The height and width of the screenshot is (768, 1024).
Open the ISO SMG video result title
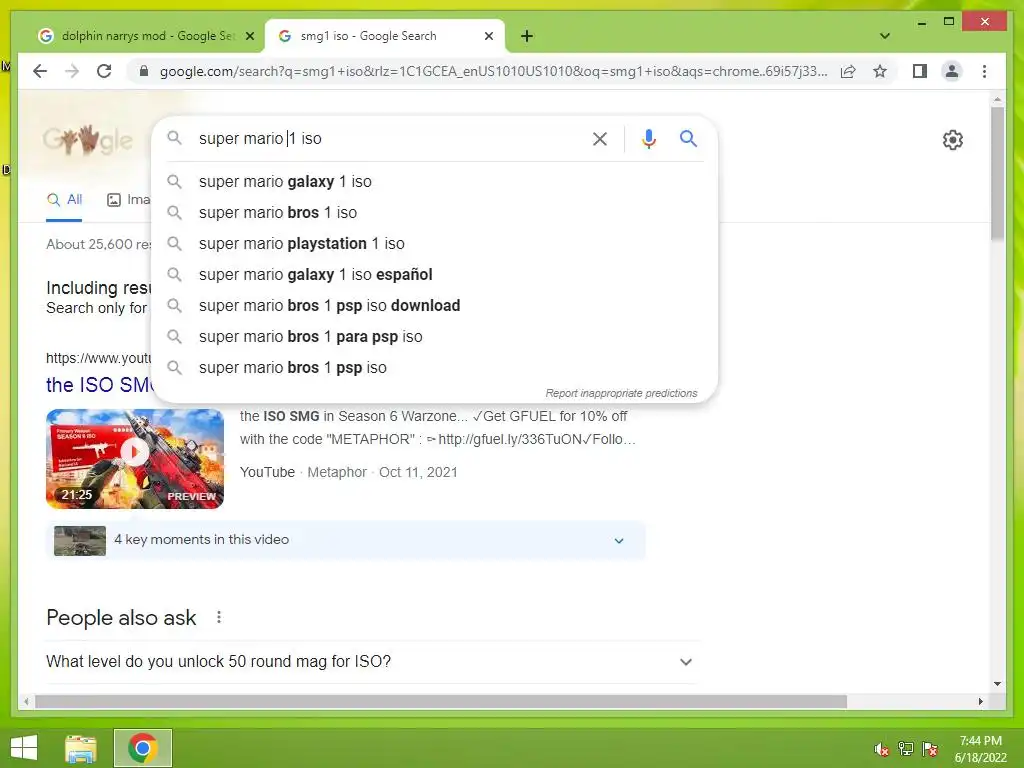coord(99,385)
